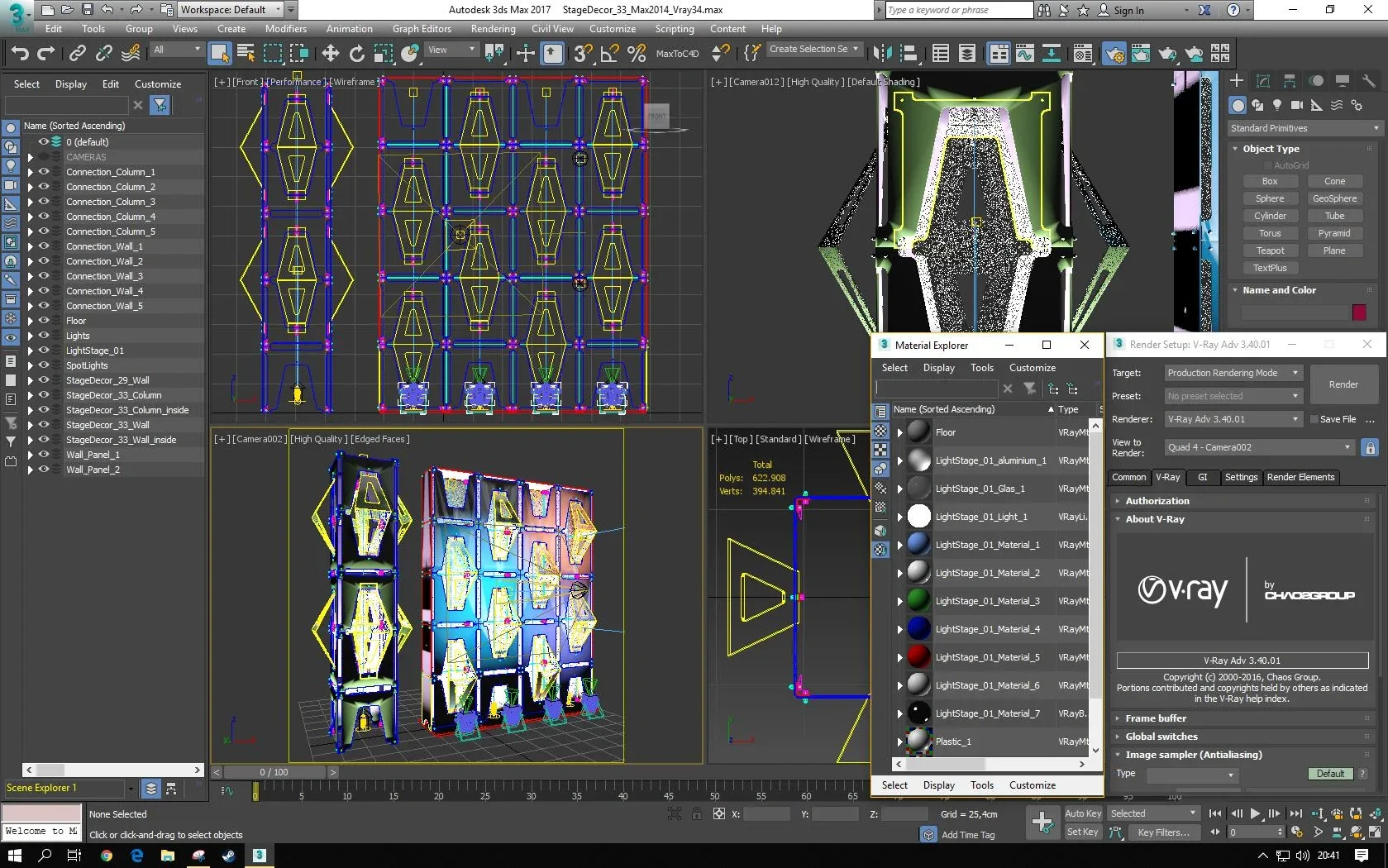The height and width of the screenshot is (868, 1388).
Task: Click the LightStage_01_Material_5 red sphere thumbnail
Action: 918,657
